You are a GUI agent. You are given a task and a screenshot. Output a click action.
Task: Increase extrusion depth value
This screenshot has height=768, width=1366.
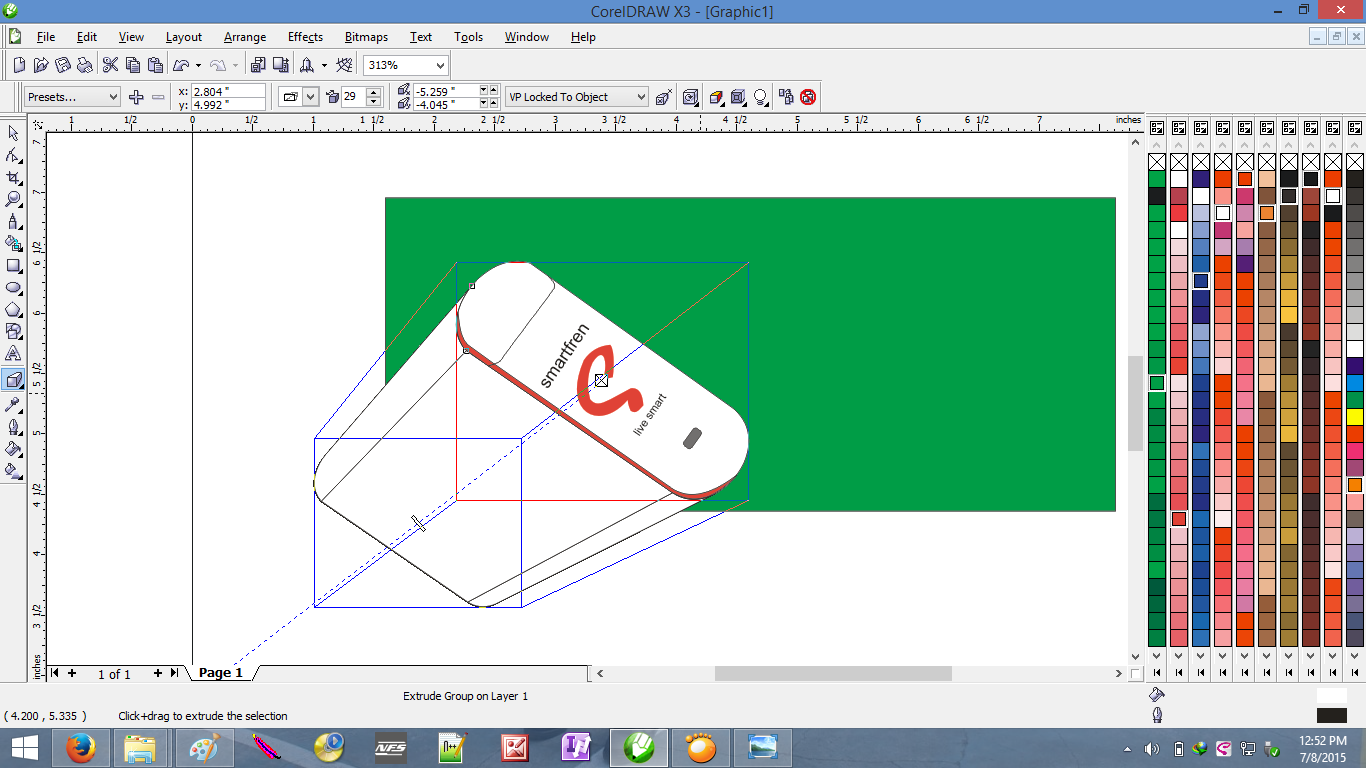coord(374,92)
